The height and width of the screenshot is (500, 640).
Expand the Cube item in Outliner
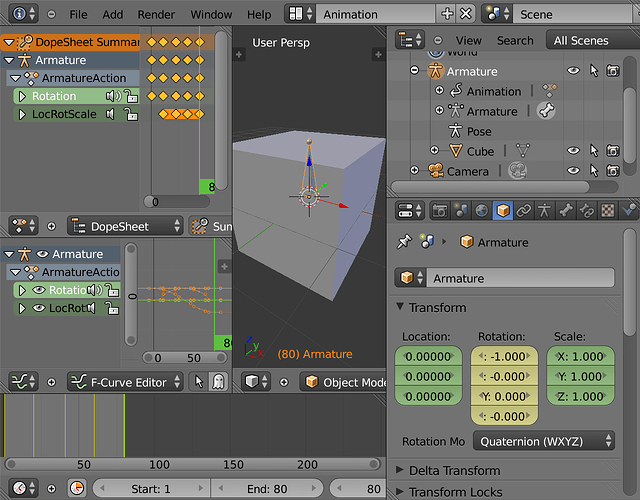point(434,151)
